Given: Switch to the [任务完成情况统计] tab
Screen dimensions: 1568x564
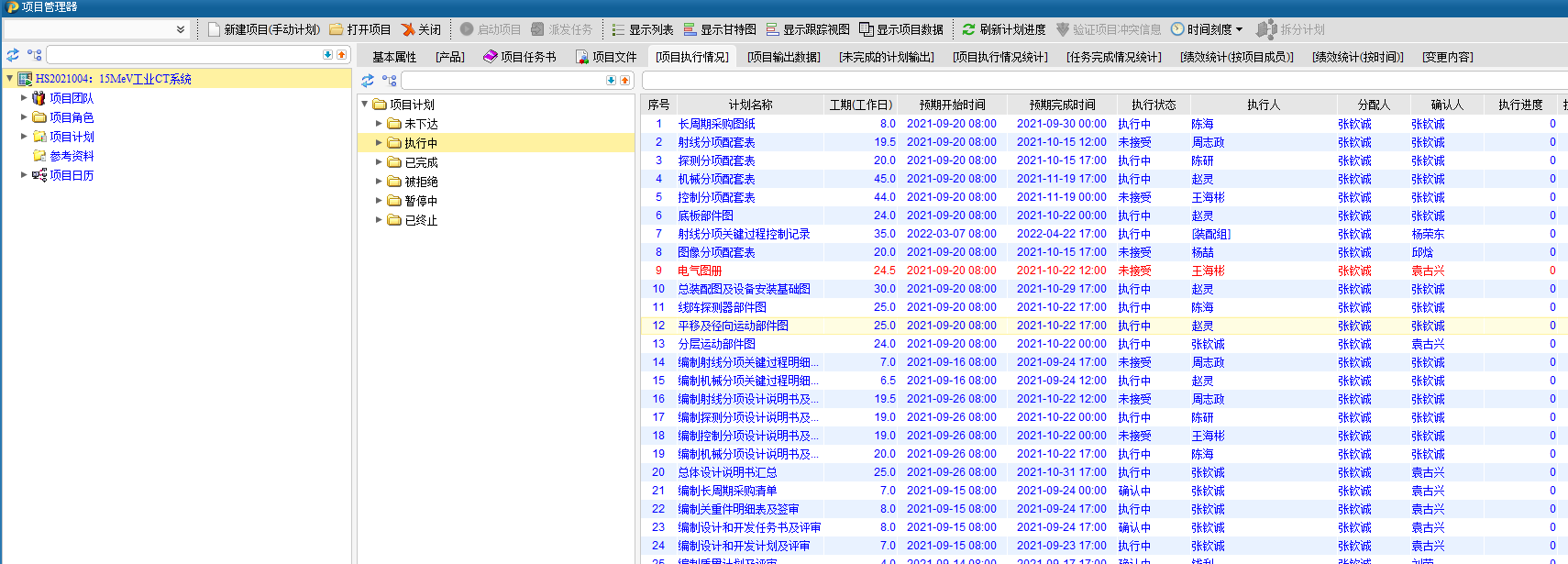Looking at the screenshot, I should click(x=1113, y=57).
